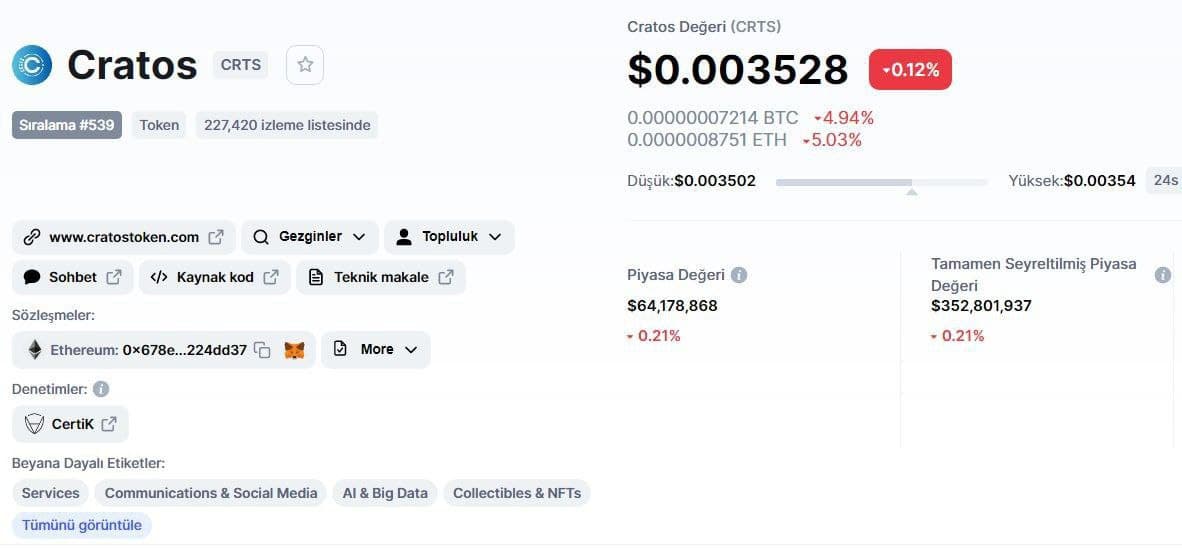Open the info icon next to Piyasa Değeri

click(x=739, y=275)
